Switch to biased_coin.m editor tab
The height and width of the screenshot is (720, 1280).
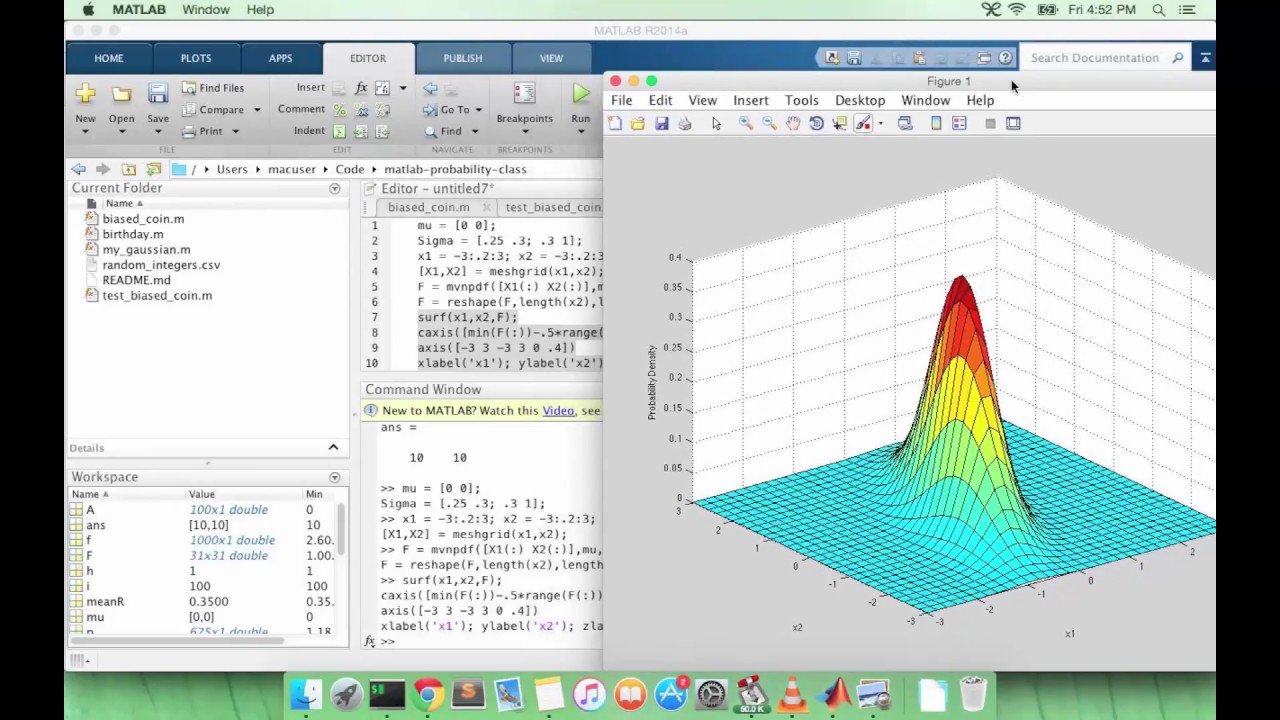428,207
